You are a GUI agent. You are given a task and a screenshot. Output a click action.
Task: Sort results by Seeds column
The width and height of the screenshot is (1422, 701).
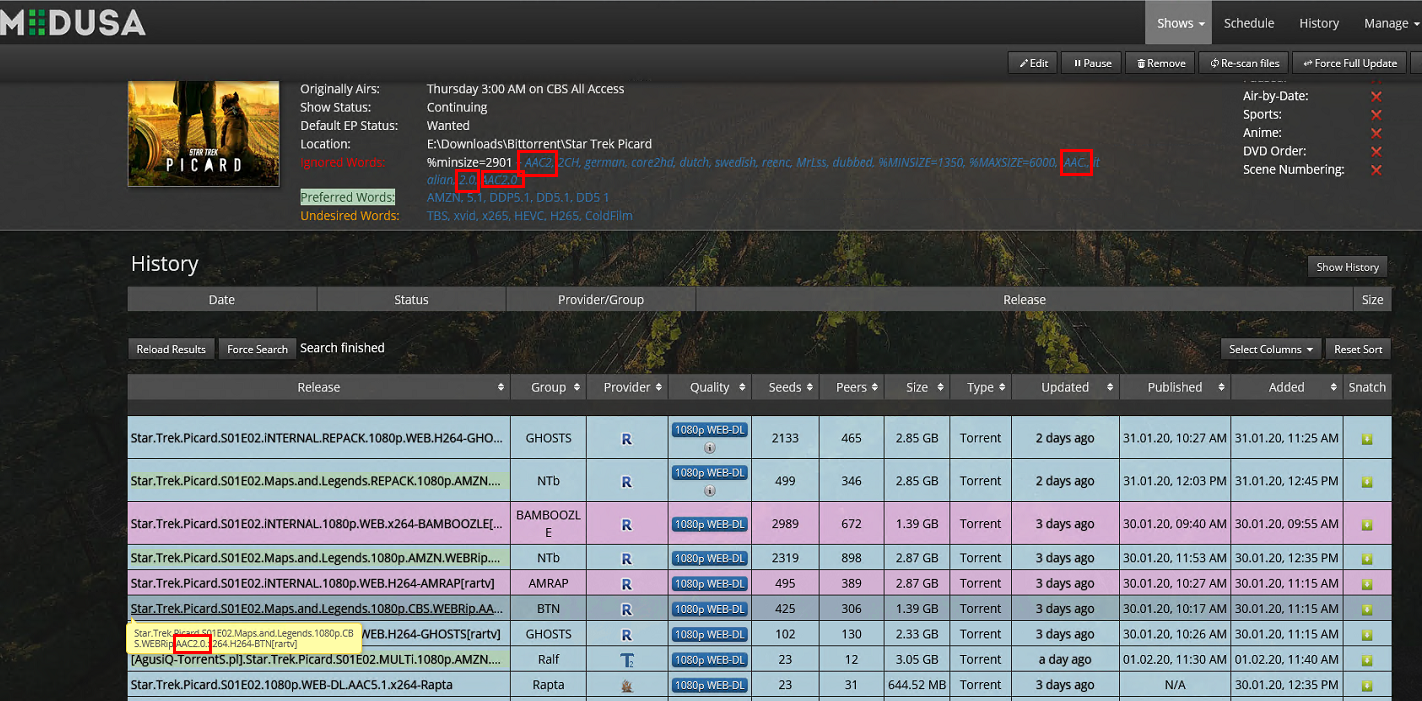pyautogui.click(x=785, y=387)
